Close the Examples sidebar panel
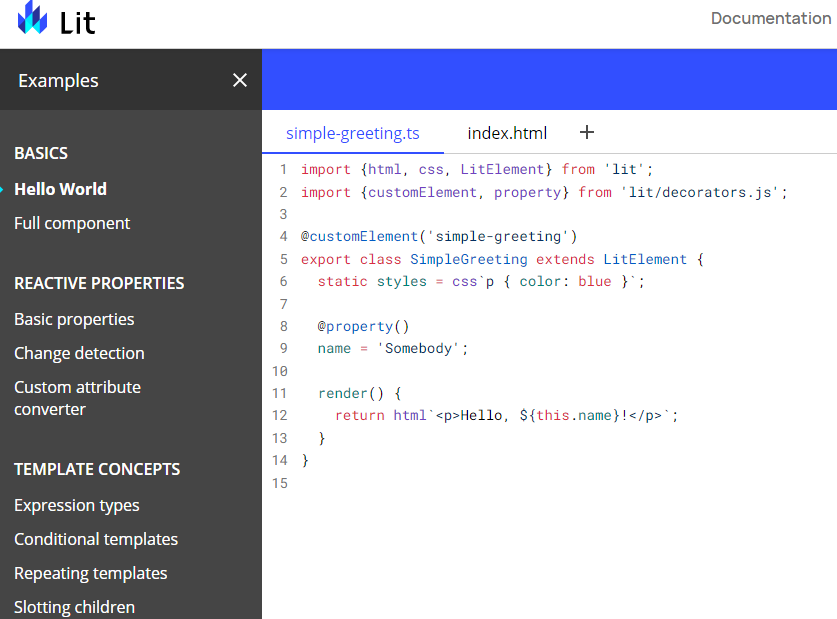This screenshot has width=837, height=619. [x=240, y=80]
